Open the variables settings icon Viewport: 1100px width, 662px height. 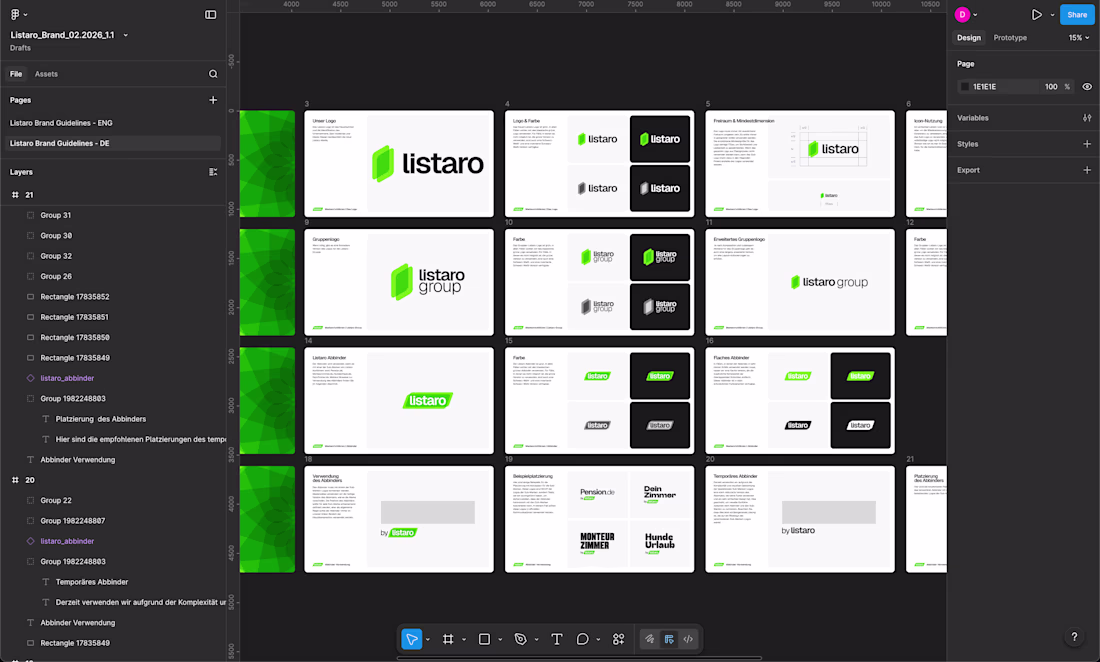click(x=1087, y=118)
